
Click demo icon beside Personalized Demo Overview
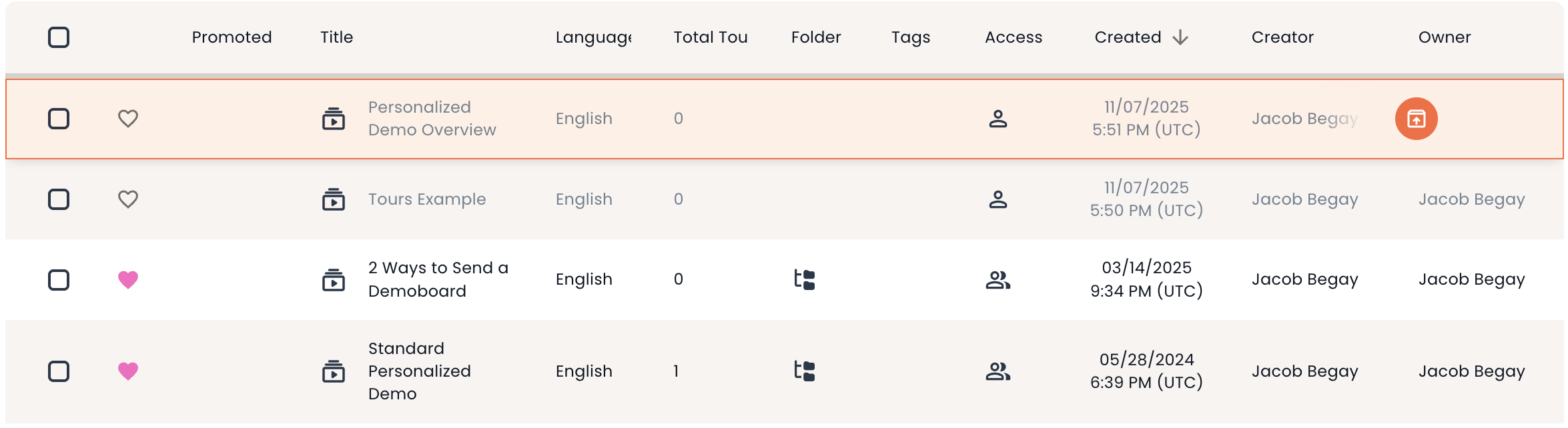pyautogui.click(x=334, y=119)
